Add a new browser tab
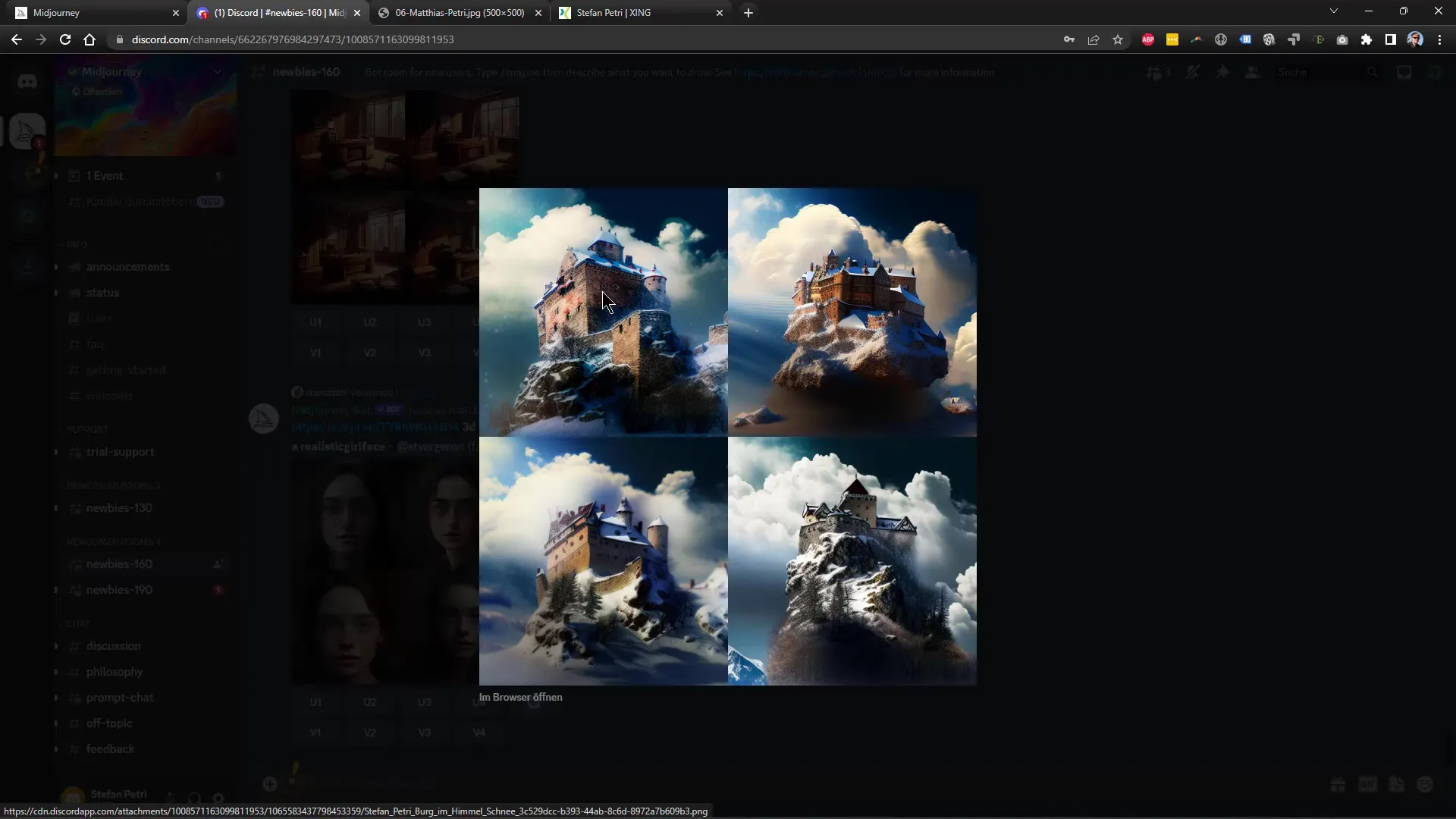Image resolution: width=1456 pixels, height=819 pixels. point(748,13)
